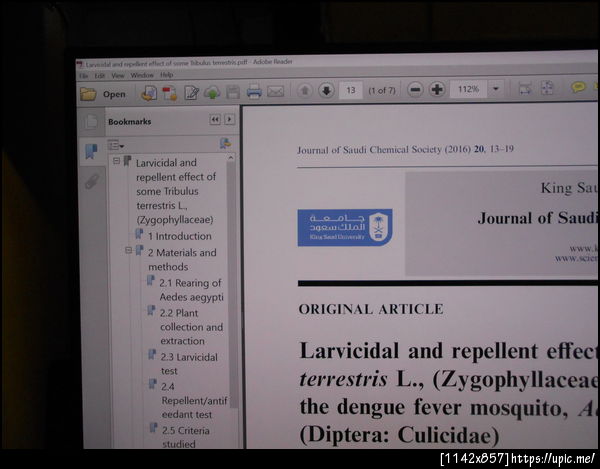Click the cloud upload icon
600x469 pixels.
click(212, 92)
